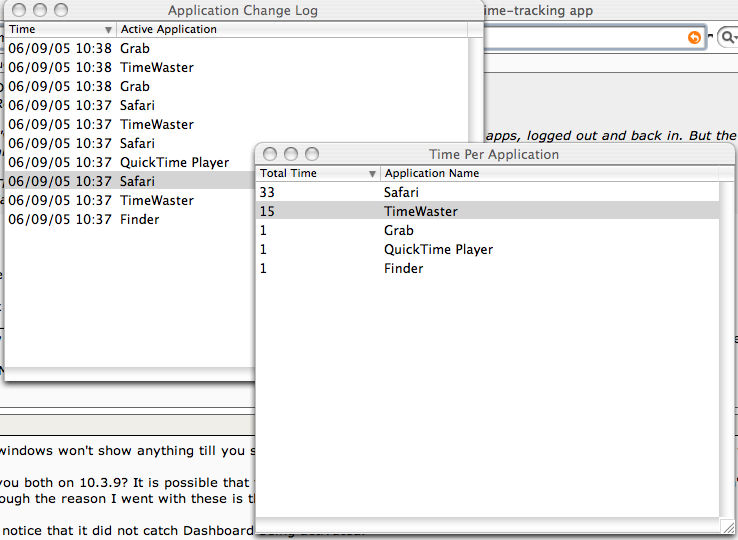Screen dimensions: 738x540
Task: Sort Time Per Application by Total Time
Action: (x=318, y=173)
